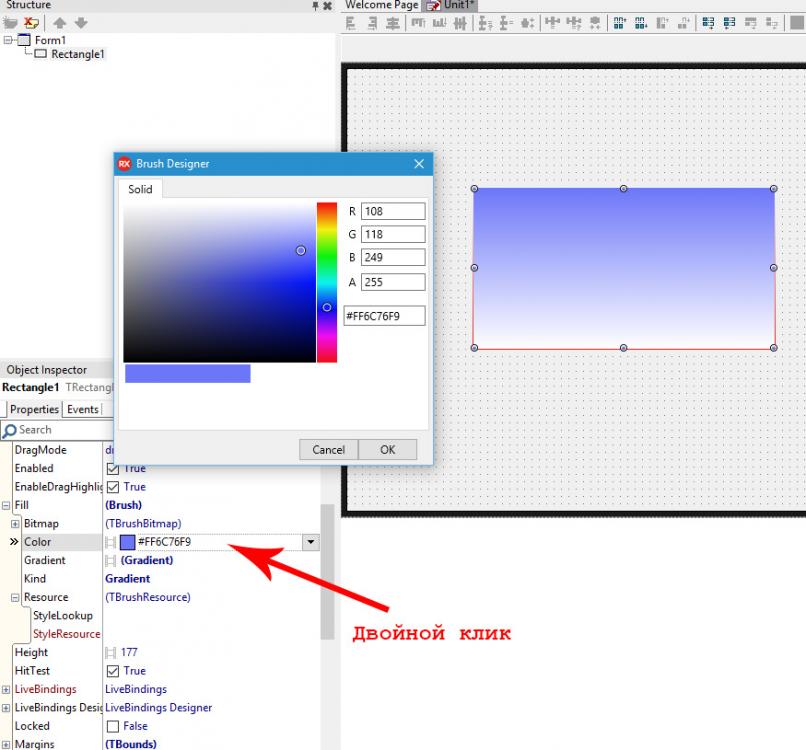Close the Brush Designer dialog
The height and width of the screenshot is (750, 806).
(x=419, y=163)
